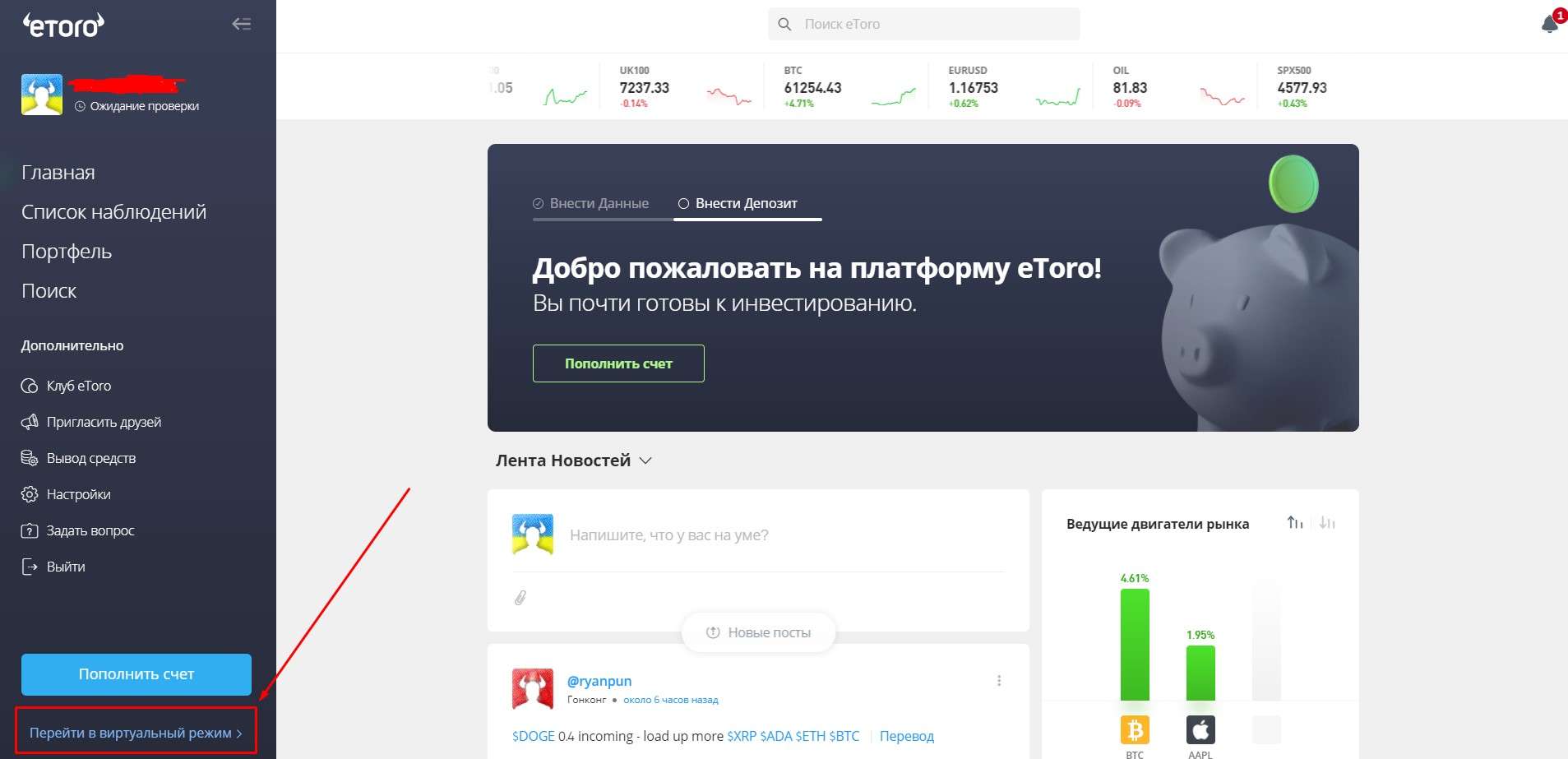Click the eToro Club icon
The image size is (1568, 759).
30,386
